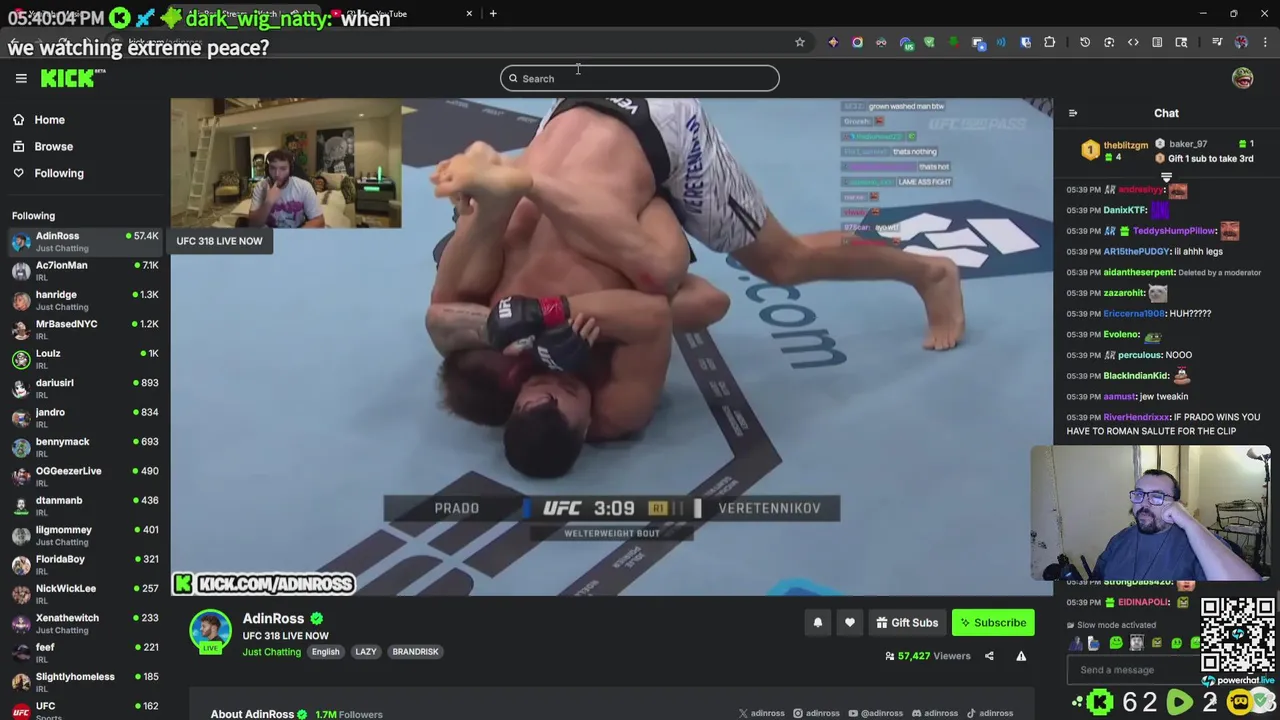
Task: Click the Kick logo
Action: pyautogui.click(x=72, y=78)
